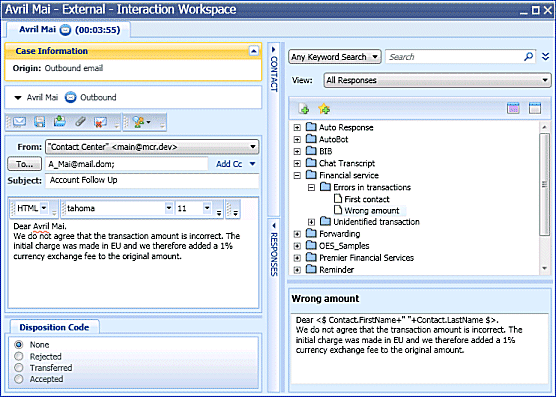556x397 pixels.
Task: Open the HTML format dropdown
Action: pos(44,208)
